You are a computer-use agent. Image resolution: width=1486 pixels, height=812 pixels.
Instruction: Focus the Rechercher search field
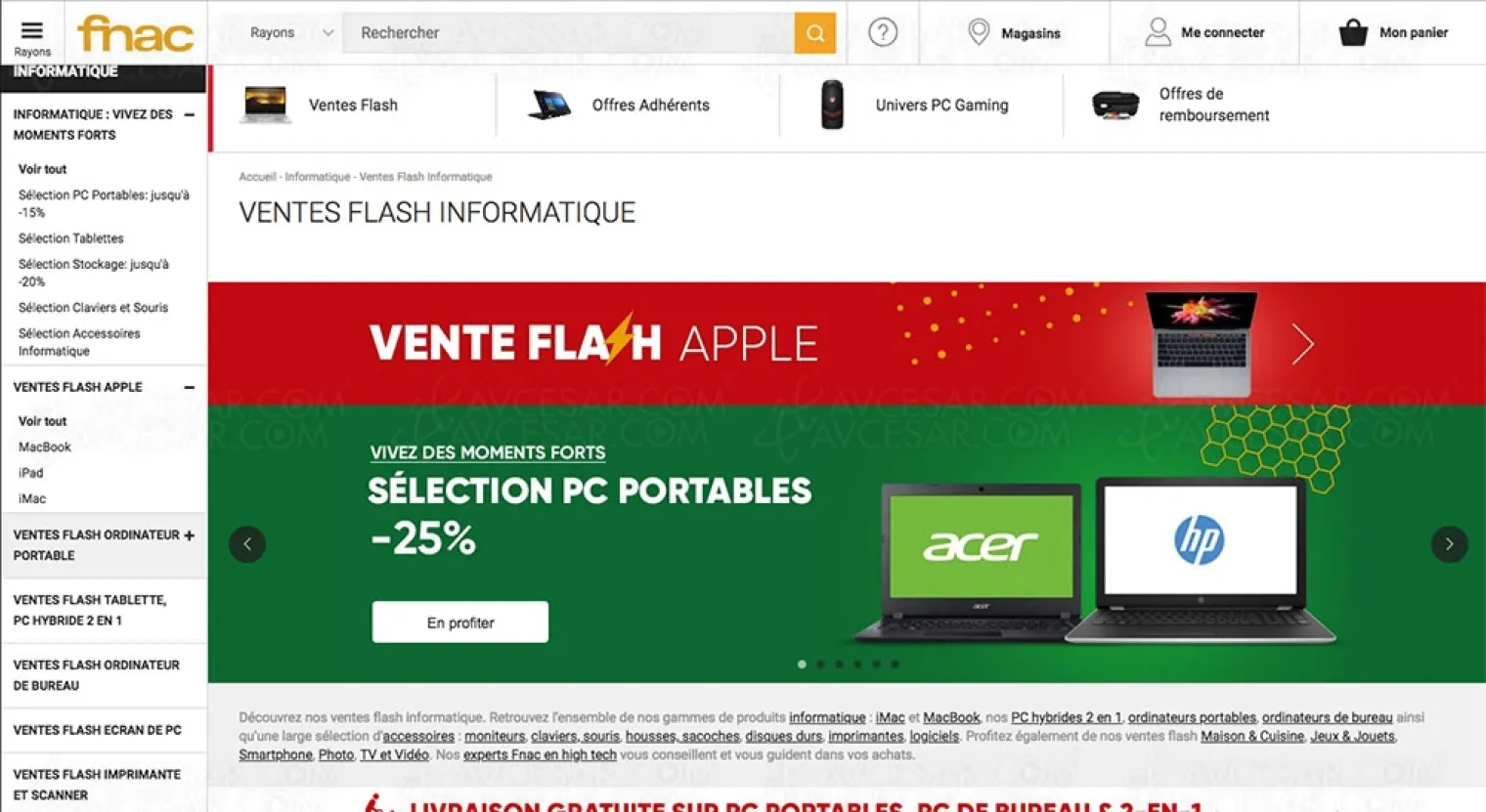tap(569, 33)
